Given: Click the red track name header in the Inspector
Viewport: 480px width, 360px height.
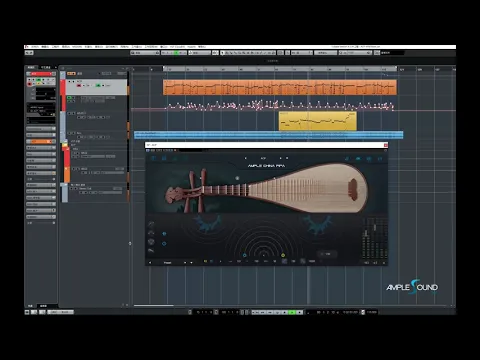Looking at the screenshot, I should pos(41,74).
